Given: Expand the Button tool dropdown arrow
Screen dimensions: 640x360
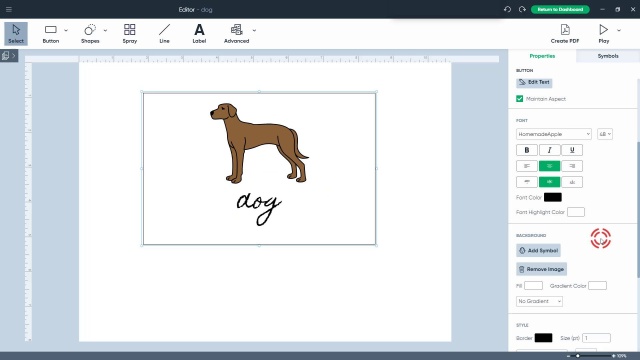Looking at the screenshot, I should [x=66, y=30].
